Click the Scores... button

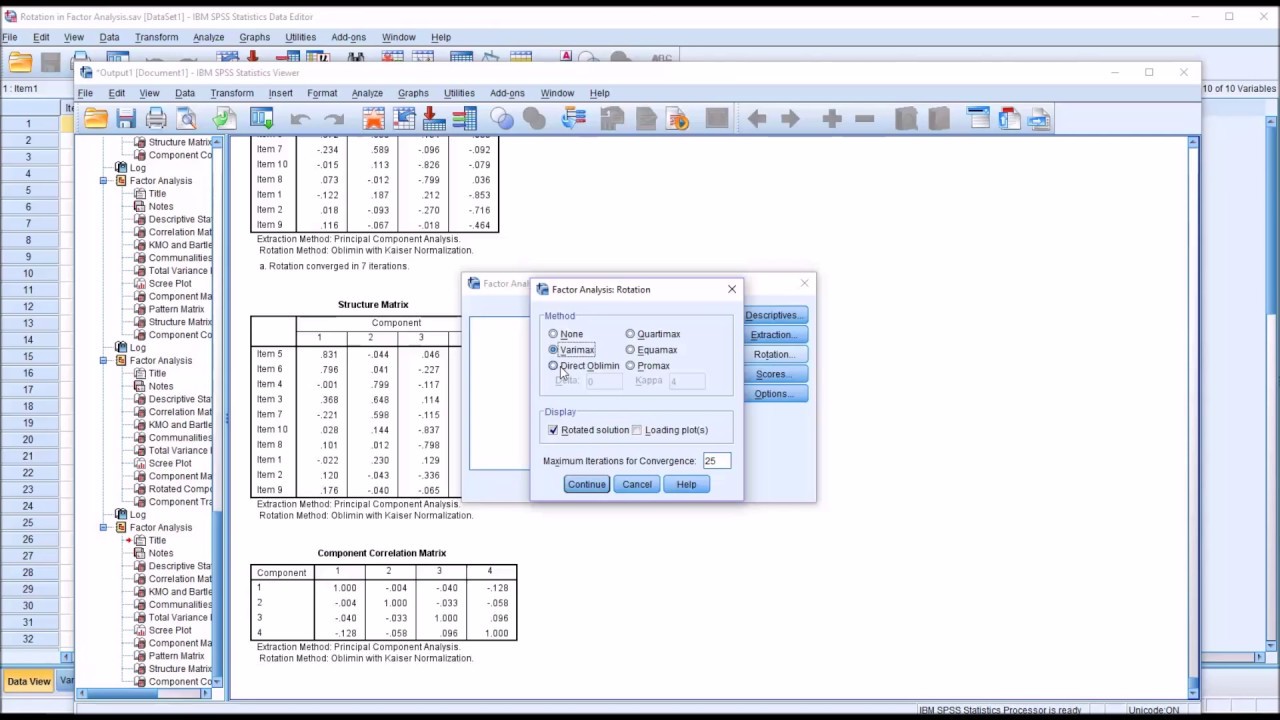[774, 374]
